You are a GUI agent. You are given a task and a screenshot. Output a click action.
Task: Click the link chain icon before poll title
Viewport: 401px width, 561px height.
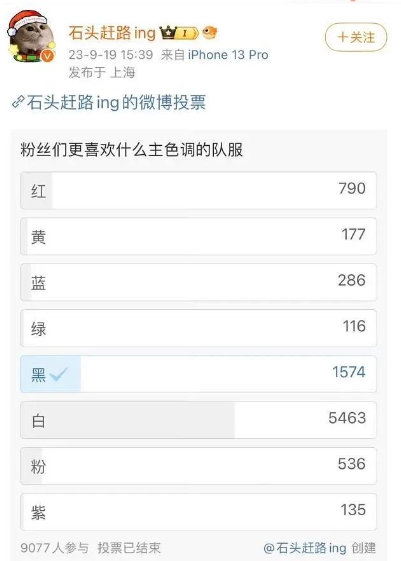click(x=18, y=102)
